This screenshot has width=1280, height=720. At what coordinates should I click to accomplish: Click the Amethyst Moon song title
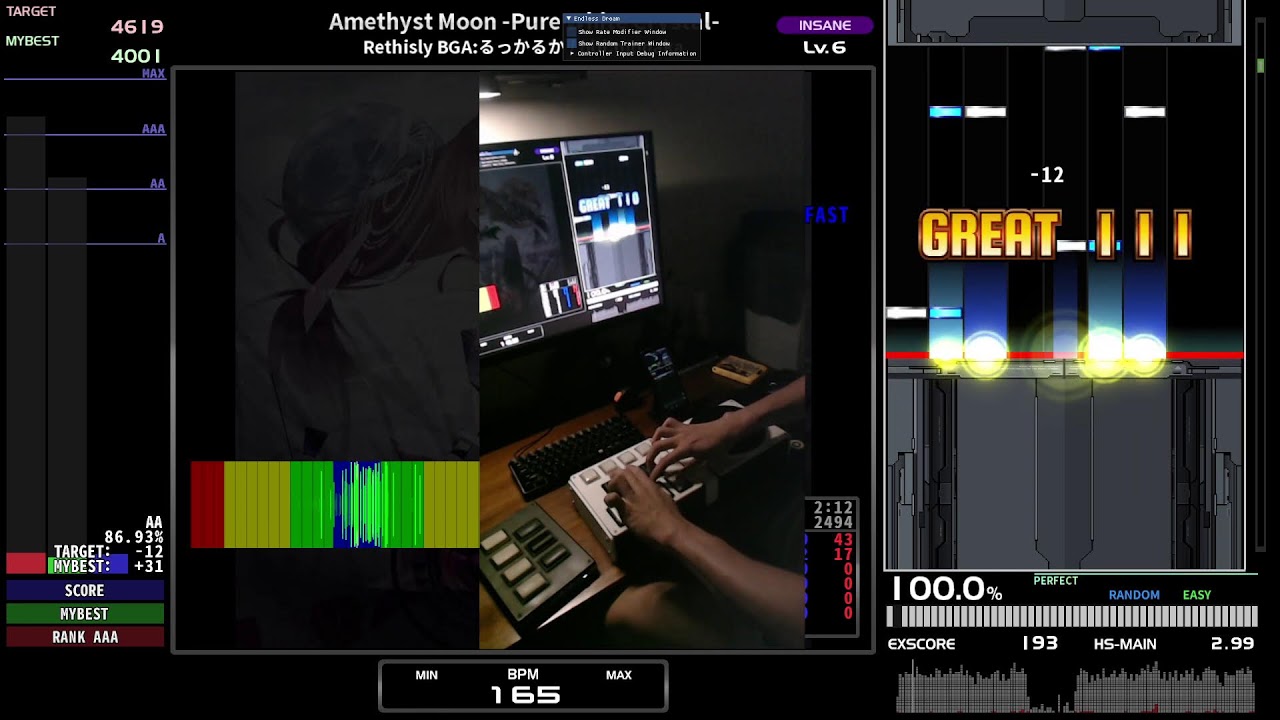point(524,21)
